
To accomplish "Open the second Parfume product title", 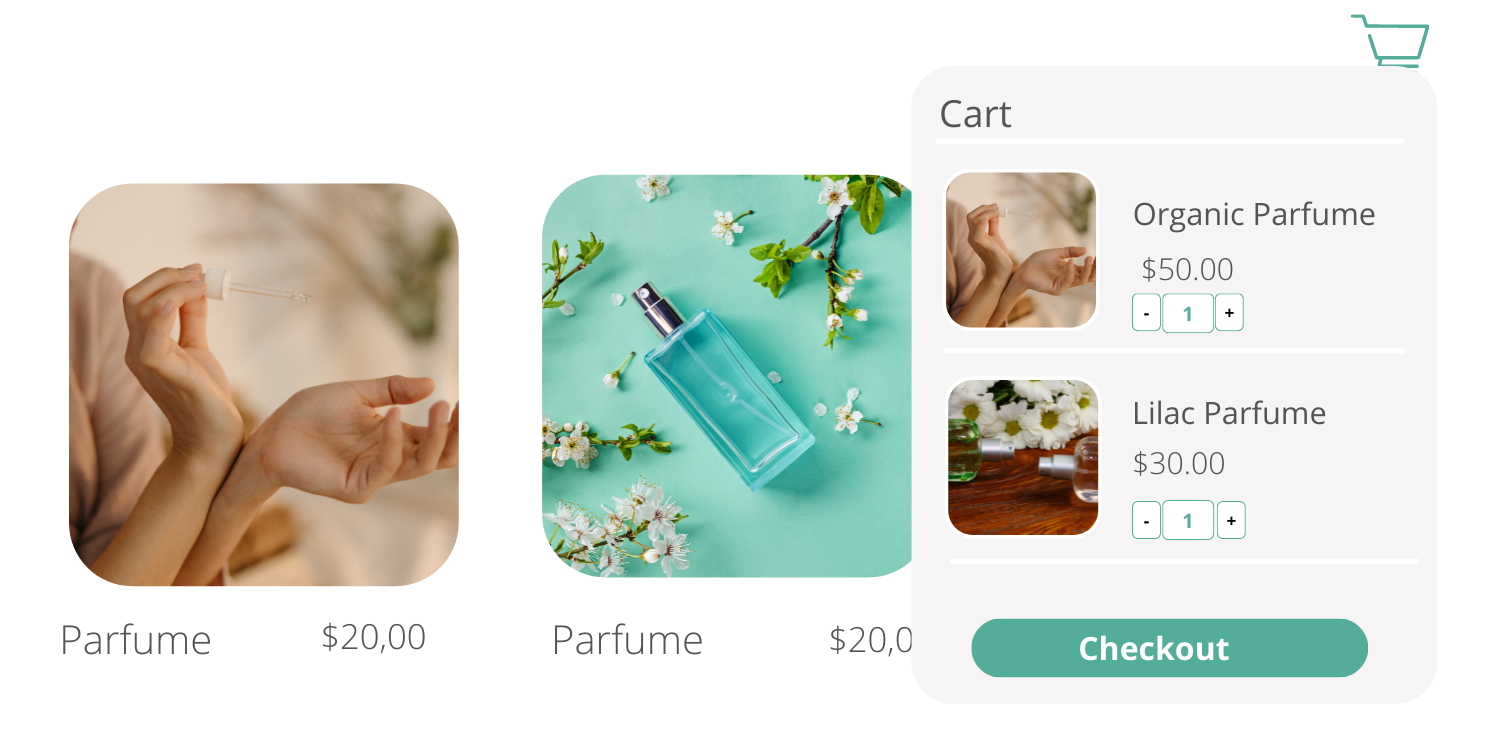I will (x=628, y=640).
